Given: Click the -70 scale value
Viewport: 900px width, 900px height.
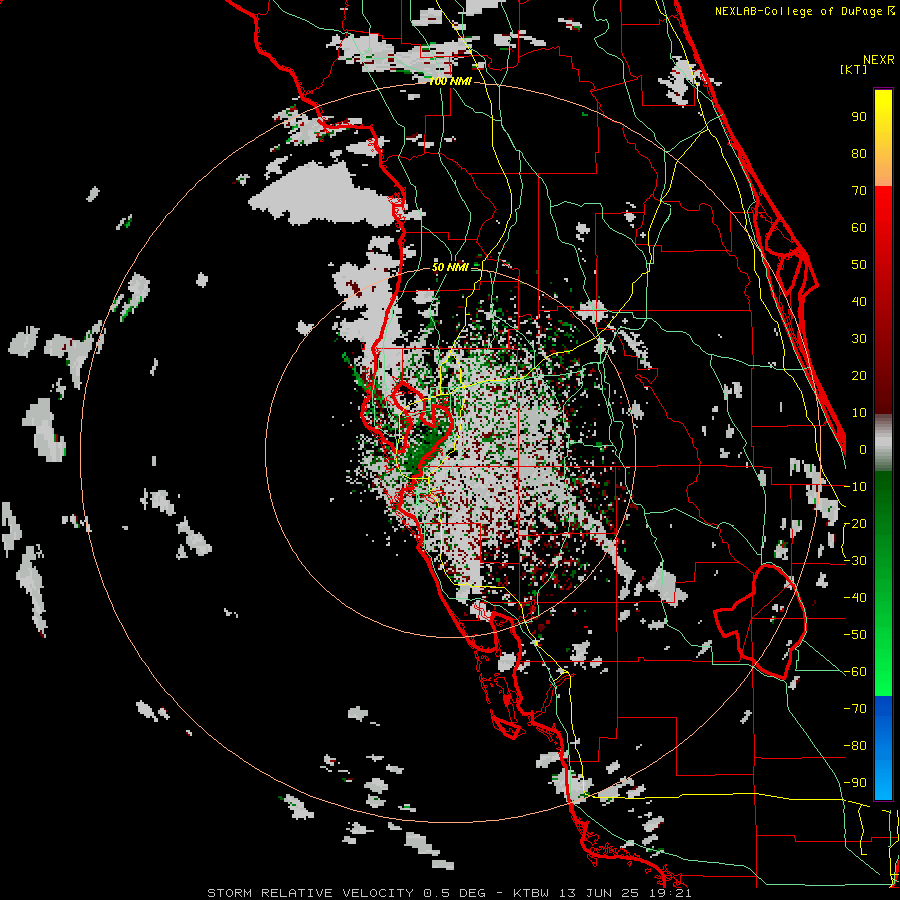Looking at the screenshot, I should coord(855,709).
